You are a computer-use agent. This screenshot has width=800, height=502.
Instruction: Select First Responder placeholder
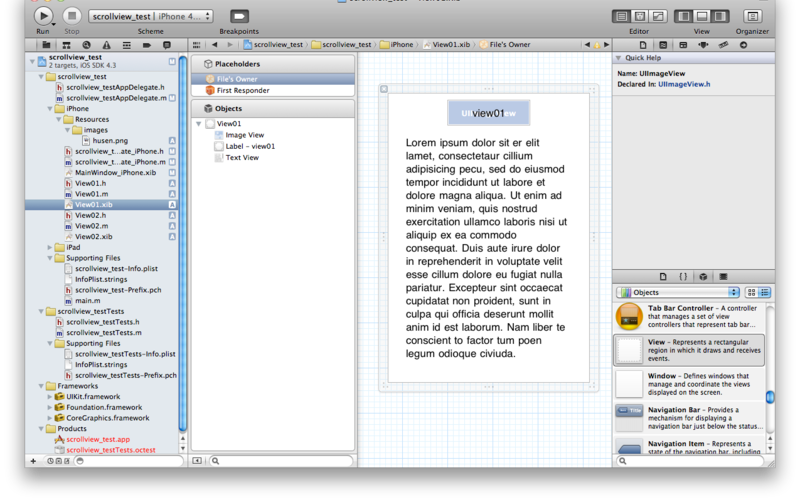273,90
